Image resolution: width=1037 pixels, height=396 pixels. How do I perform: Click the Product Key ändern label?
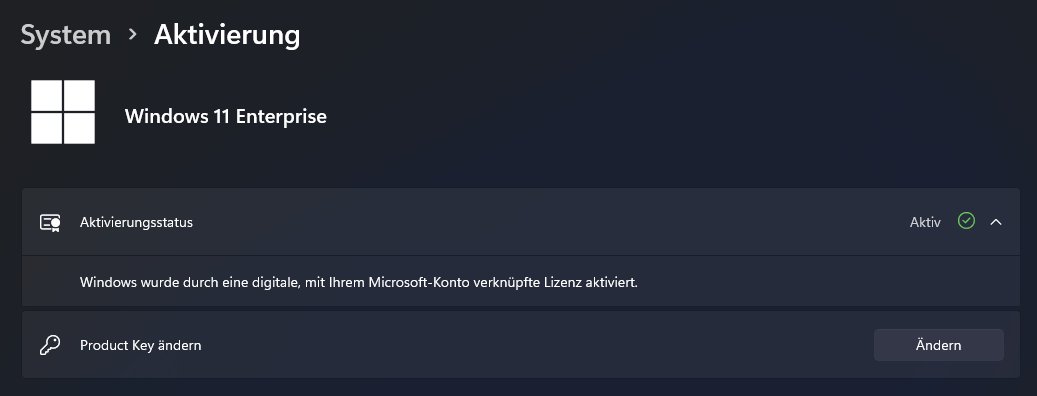click(141, 346)
